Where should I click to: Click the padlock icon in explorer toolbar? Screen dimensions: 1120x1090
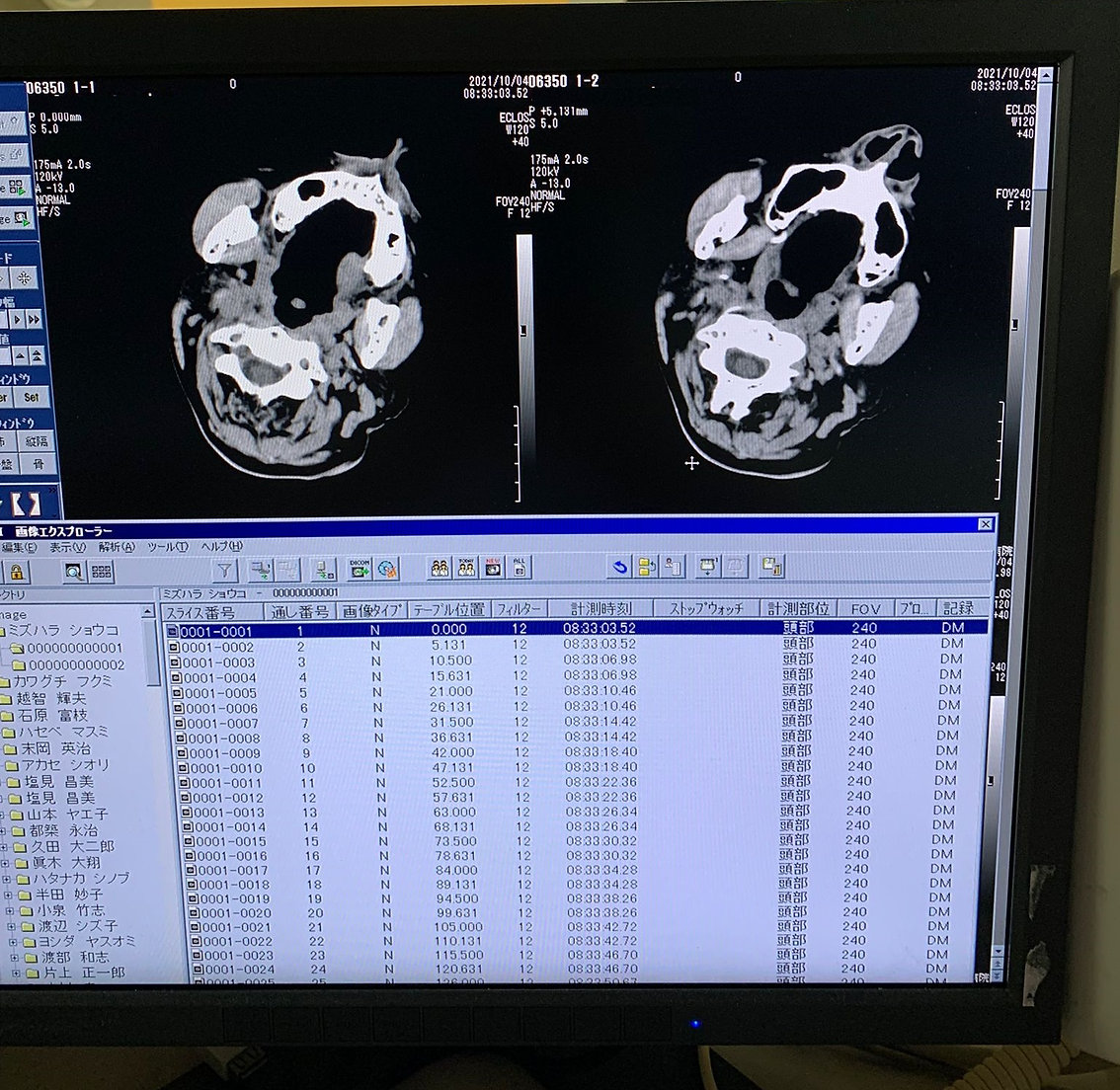[17, 572]
